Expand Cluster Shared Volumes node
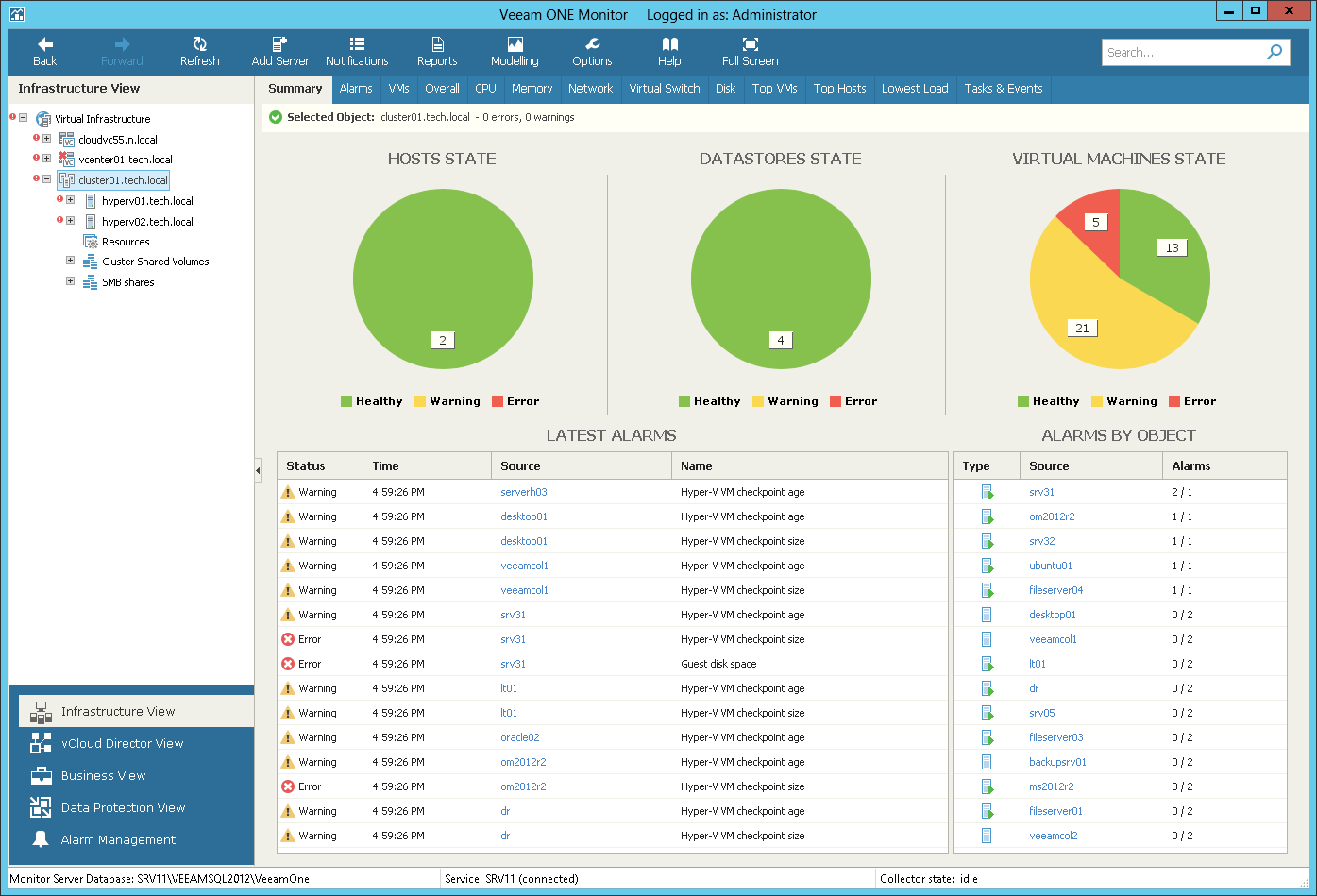1317x896 pixels. [x=70, y=261]
